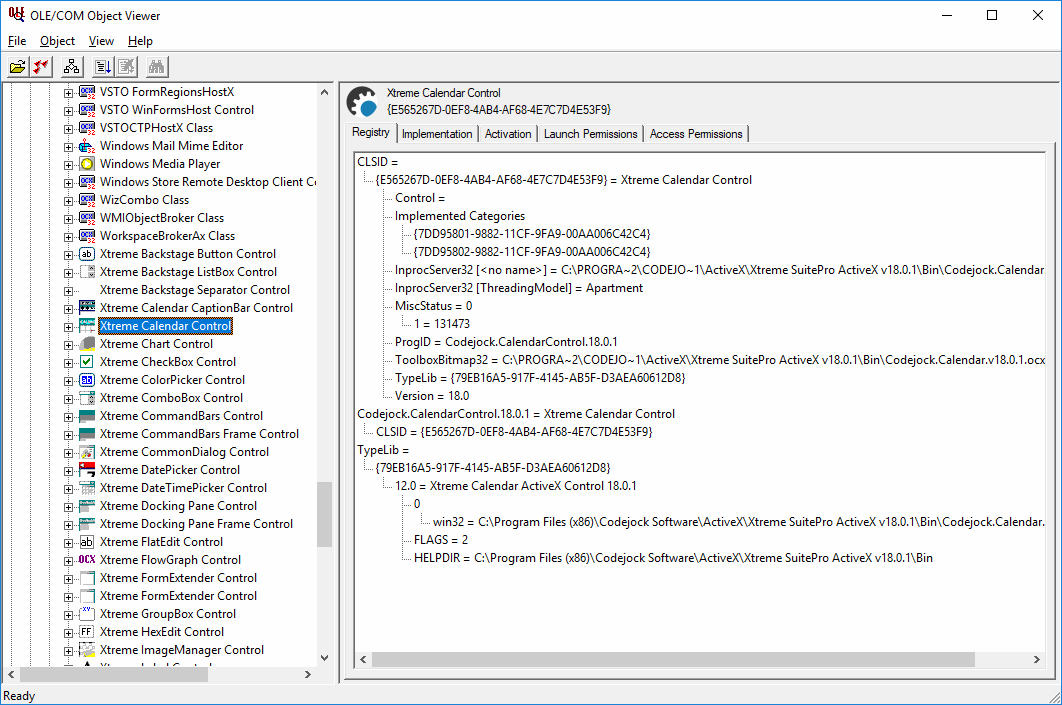Click the registry pane horizontal scrollbar thumb
1062x705 pixels.
(x=673, y=660)
